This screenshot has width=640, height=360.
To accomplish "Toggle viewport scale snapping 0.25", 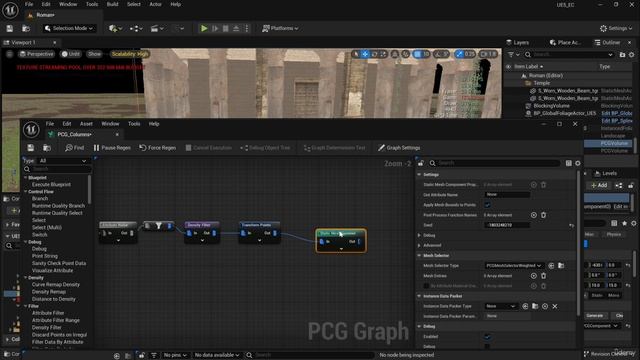I will [x=466, y=54].
